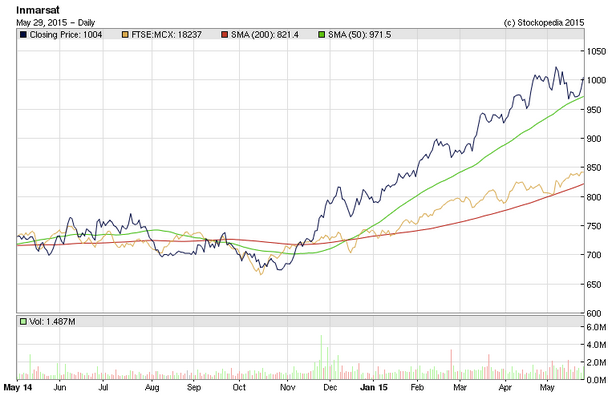This screenshot has height=399, width=612.
Task: Click the Vol: 1.487M label
Action: (x=52, y=322)
